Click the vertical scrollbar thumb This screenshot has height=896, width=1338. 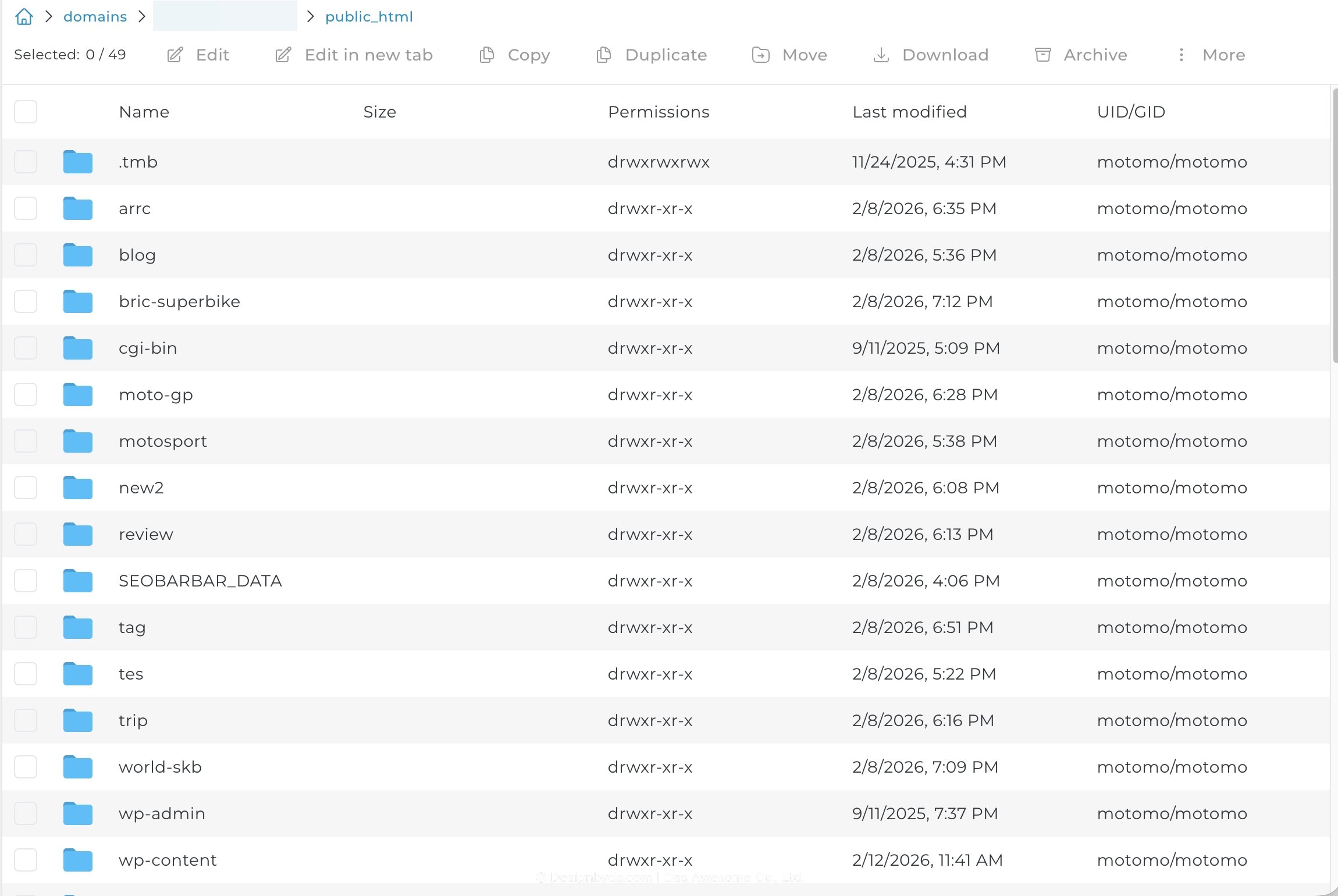pyautogui.click(x=1335, y=226)
